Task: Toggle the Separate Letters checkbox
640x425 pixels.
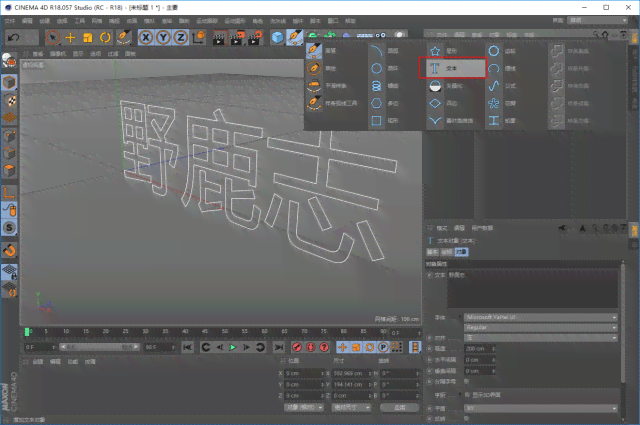Action: [x=467, y=381]
